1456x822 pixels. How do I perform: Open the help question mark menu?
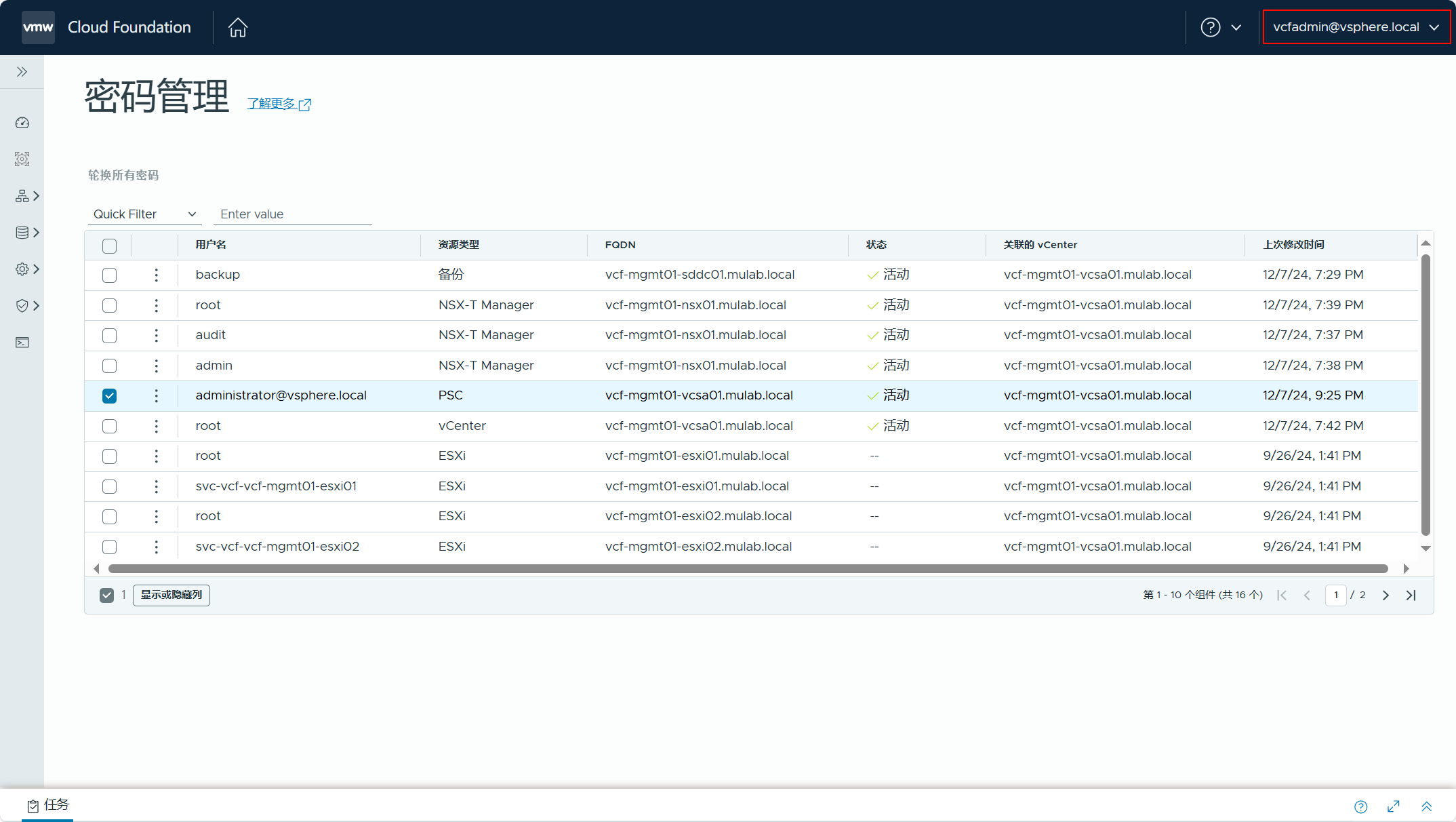1211,27
